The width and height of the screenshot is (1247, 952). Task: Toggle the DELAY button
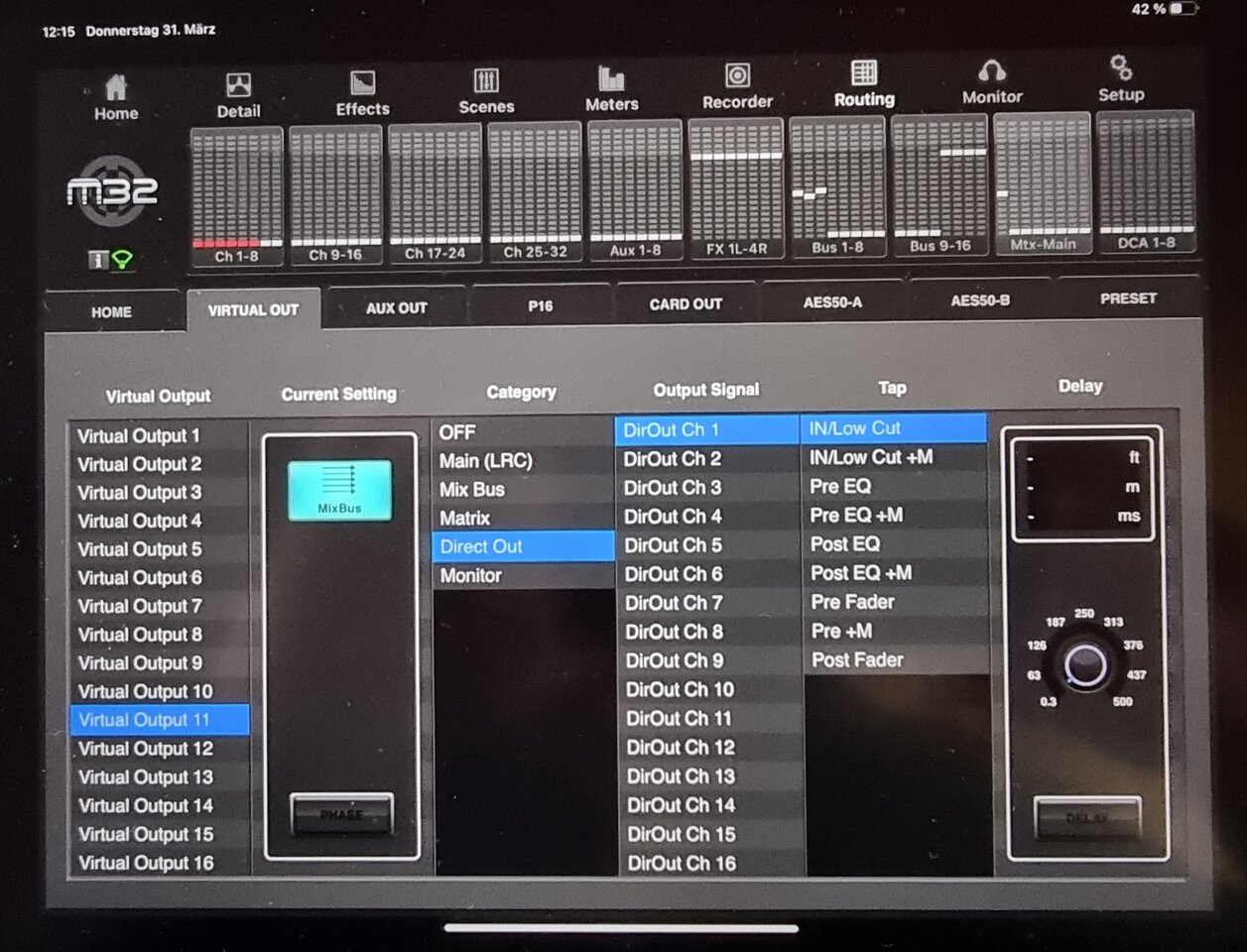pos(1087,818)
